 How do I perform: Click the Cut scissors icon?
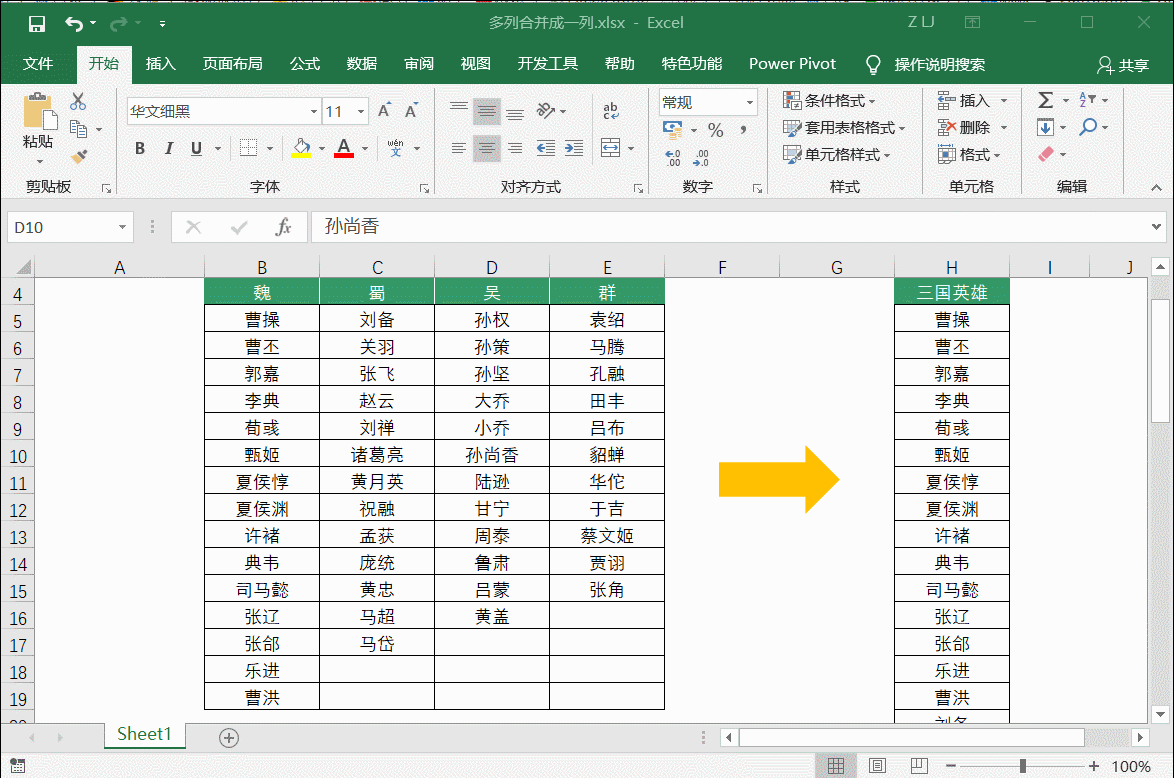coord(78,101)
